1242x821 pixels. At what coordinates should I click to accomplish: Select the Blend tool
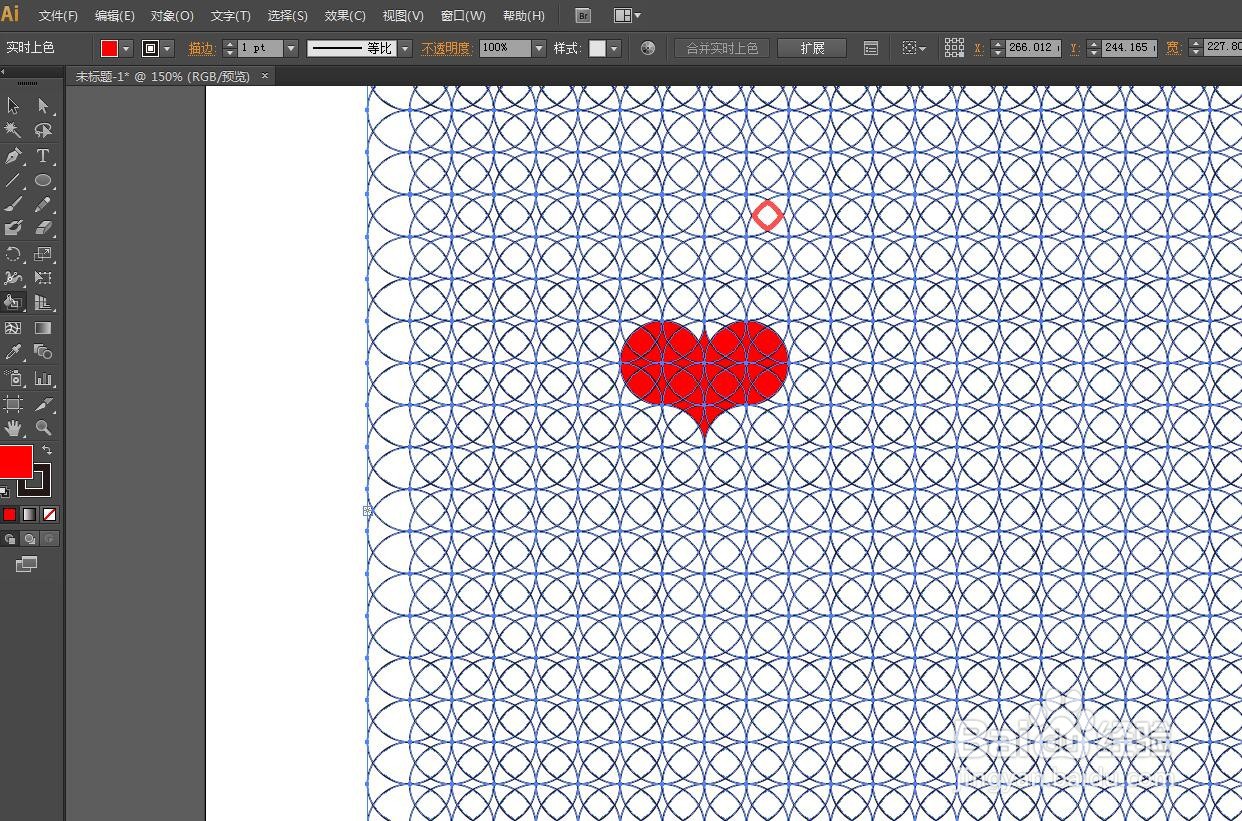point(43,352)
